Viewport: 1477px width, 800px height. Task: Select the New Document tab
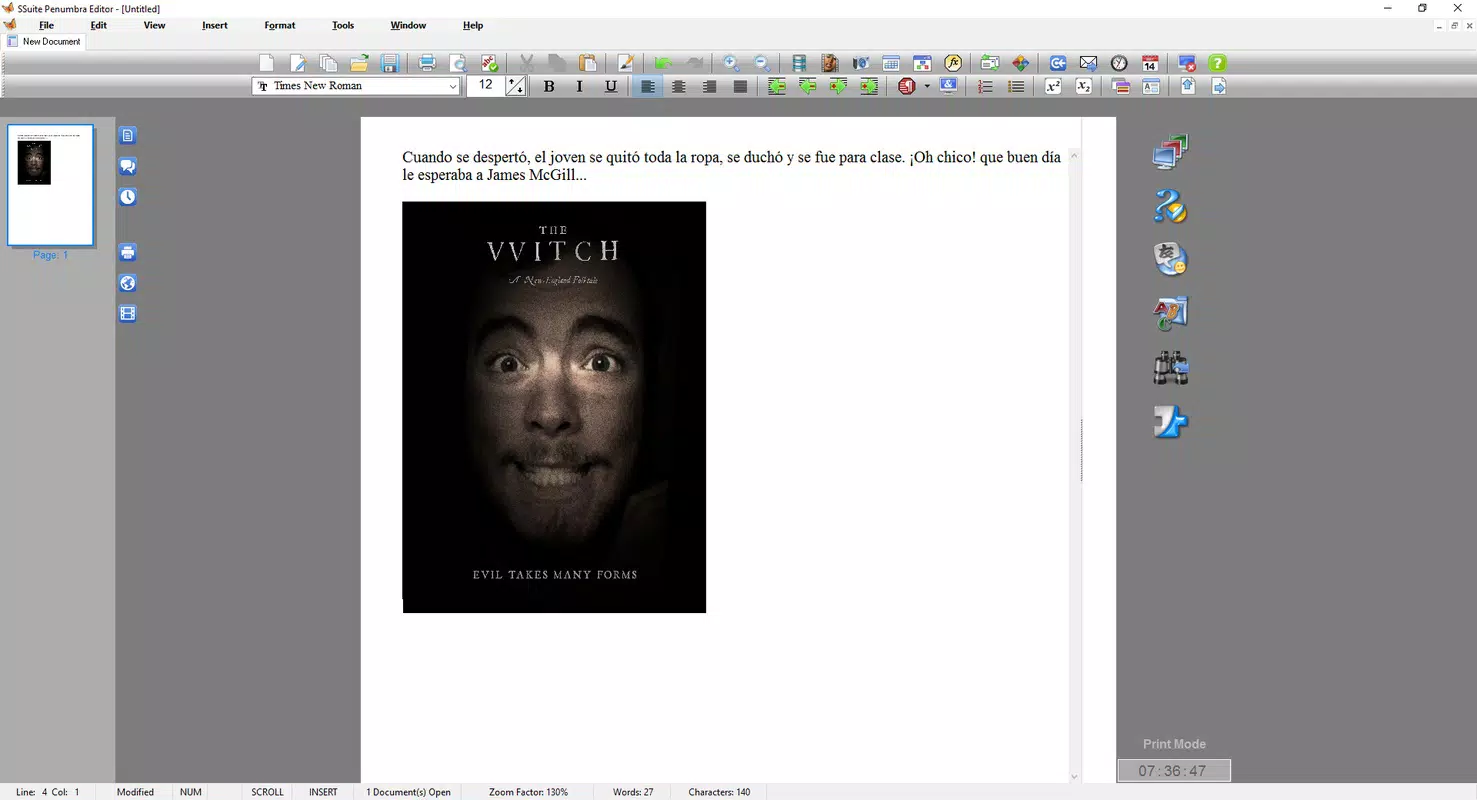pos(44,42)
